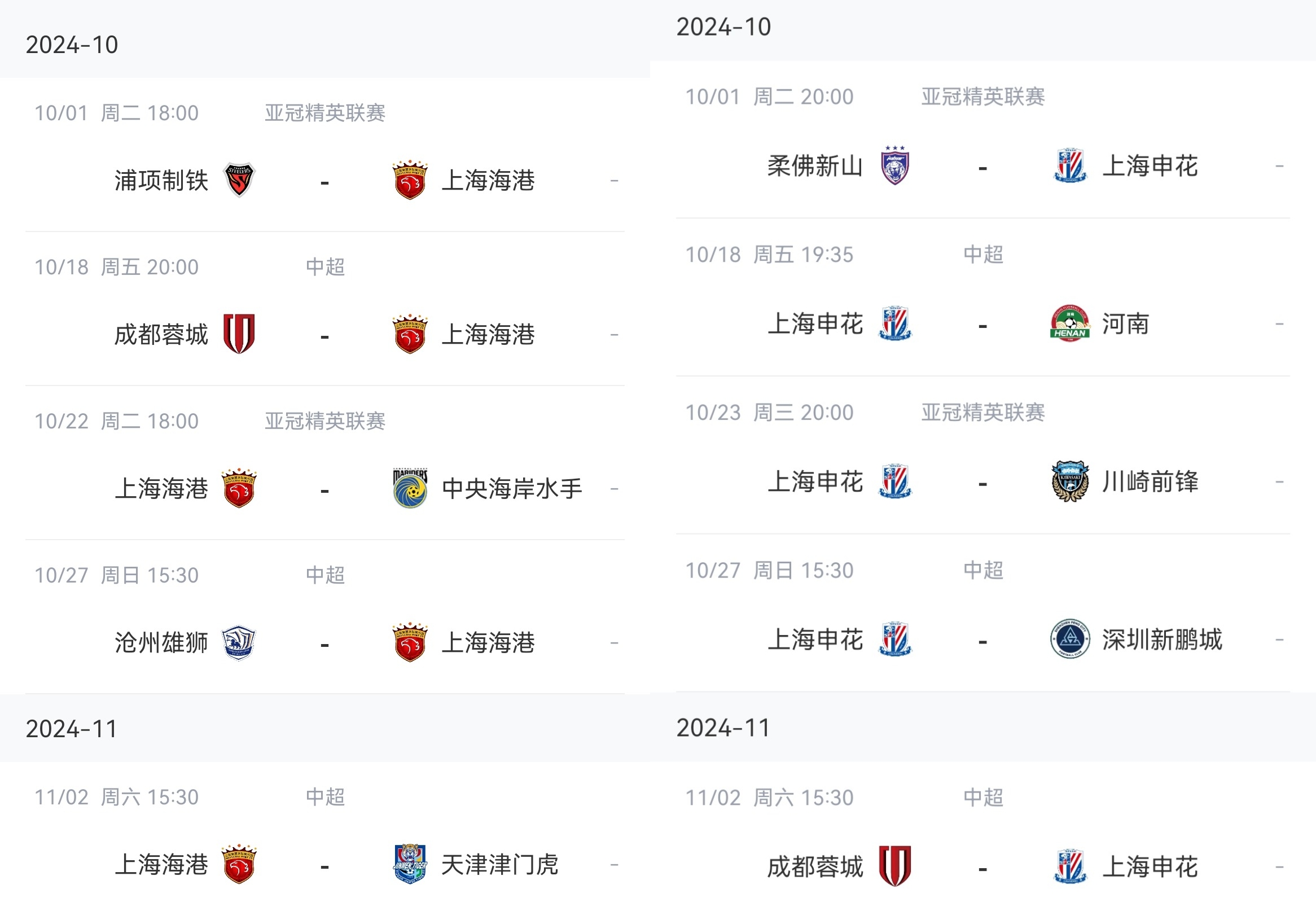
Task: Click the 河南 team name
Action: click(1125, 324)
